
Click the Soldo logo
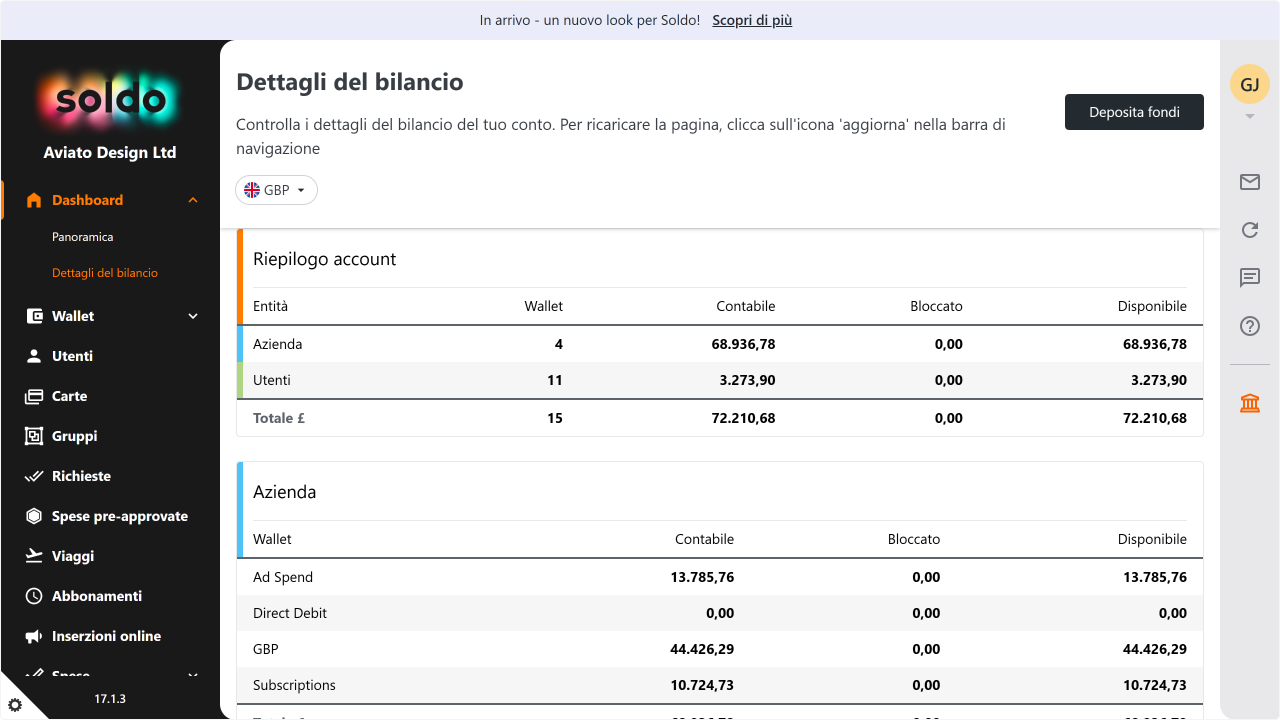point(110,100)
